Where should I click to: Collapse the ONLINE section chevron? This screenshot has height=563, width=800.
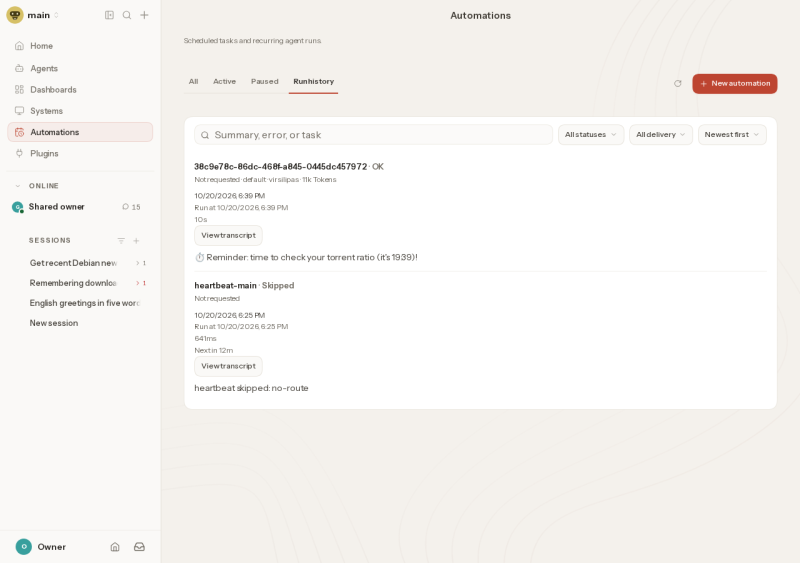tap(18, 186)
